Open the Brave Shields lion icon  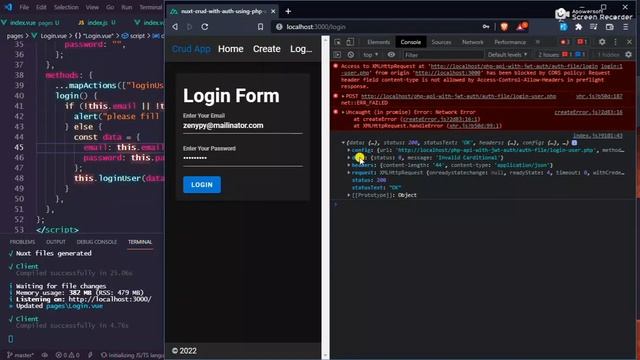(504, 27)
